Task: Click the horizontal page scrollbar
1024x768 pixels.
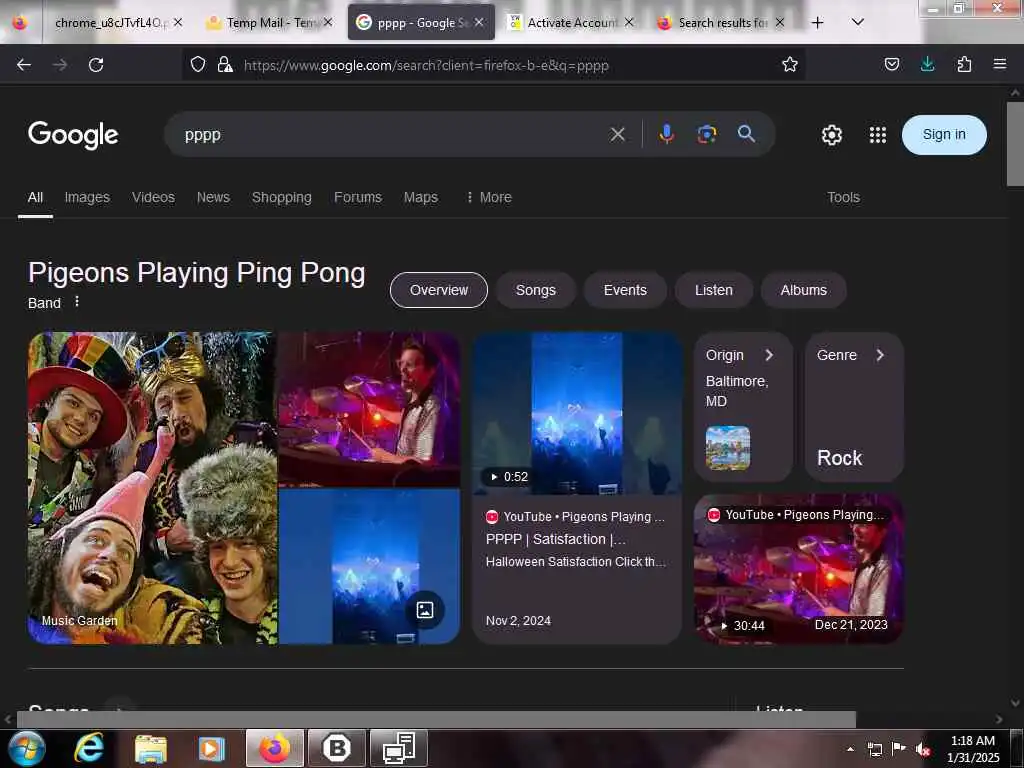Action: pyautogui.click(x=436, y=719)
